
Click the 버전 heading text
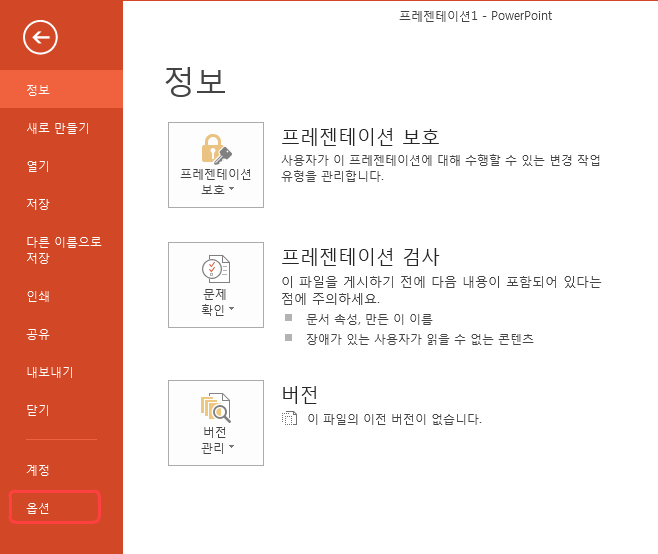click(x=300, y=395)
